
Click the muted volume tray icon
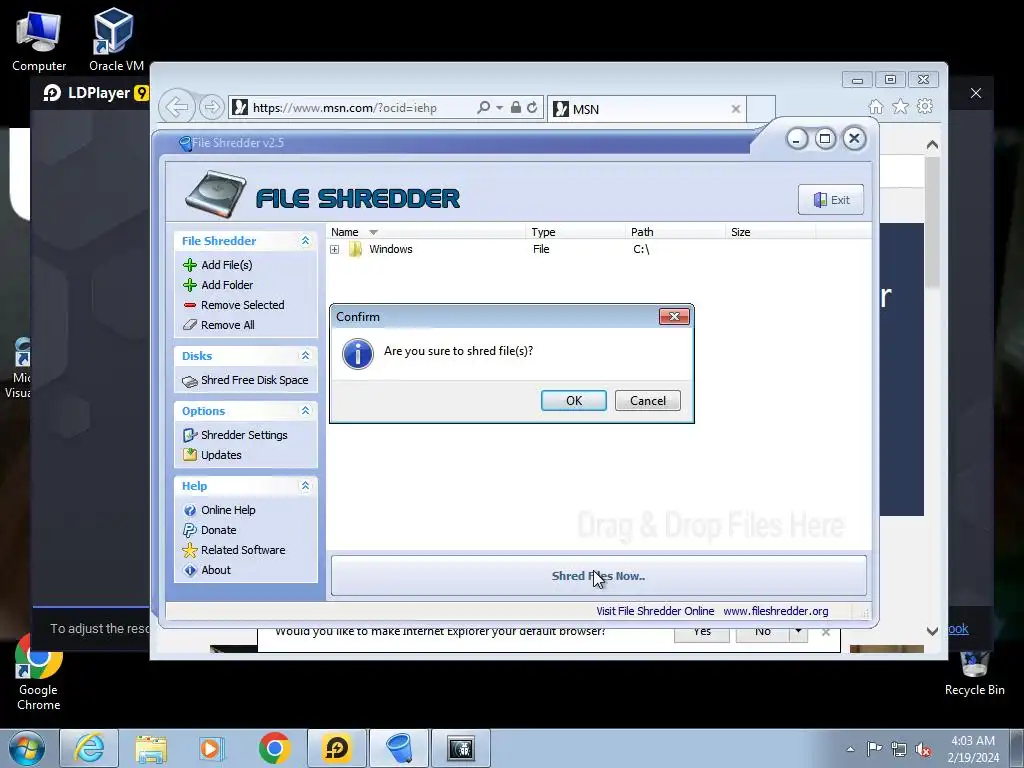(x=923, y=749)
